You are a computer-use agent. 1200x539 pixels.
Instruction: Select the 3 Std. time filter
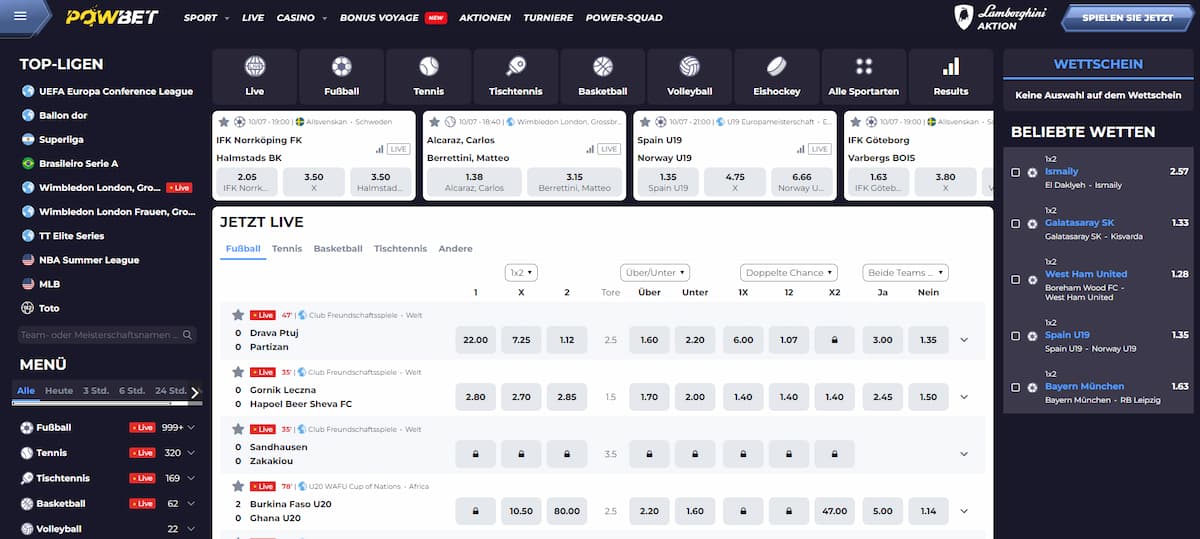click(x=96, y=391)
